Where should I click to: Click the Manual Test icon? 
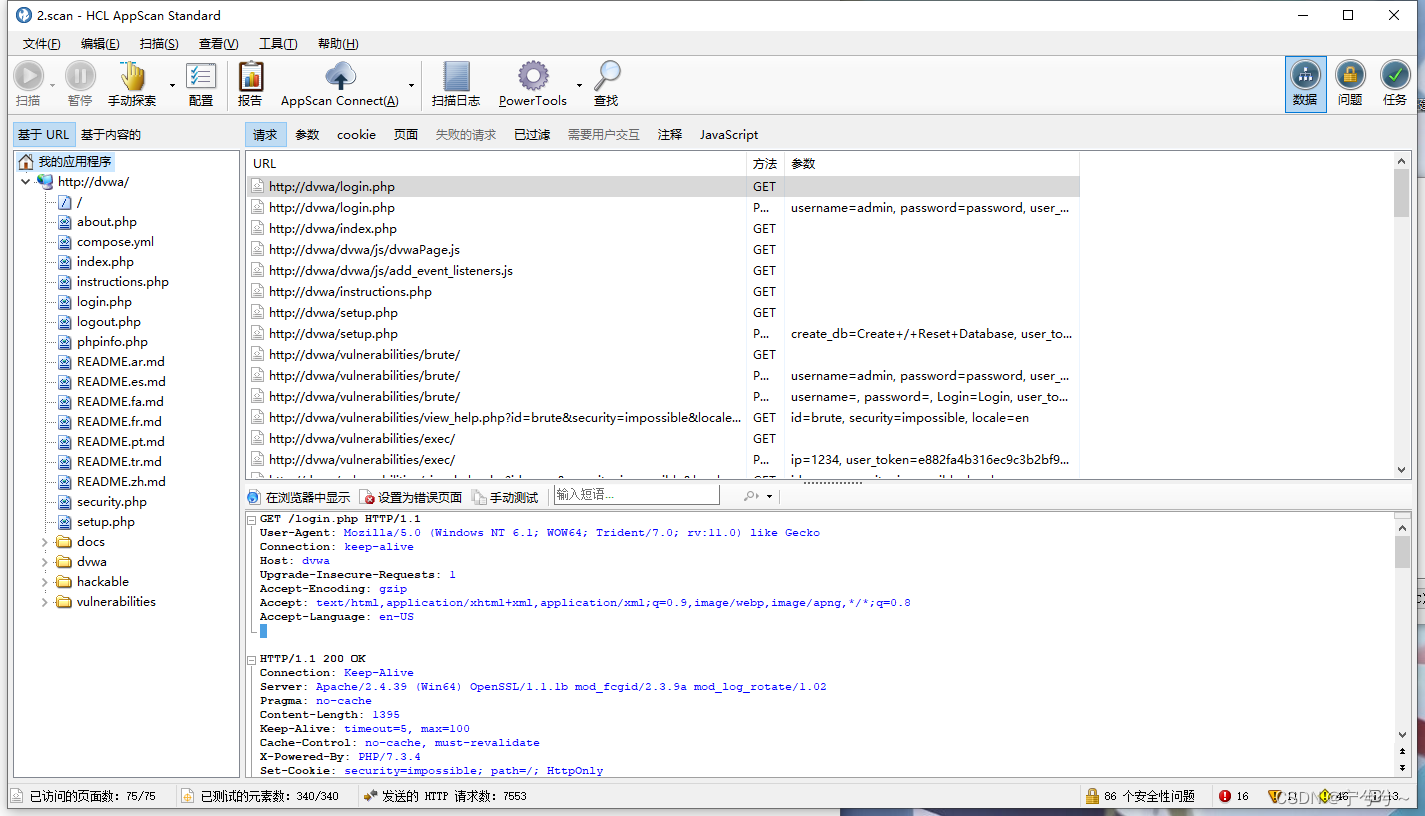pyautogui.click(x=479, y=497)
